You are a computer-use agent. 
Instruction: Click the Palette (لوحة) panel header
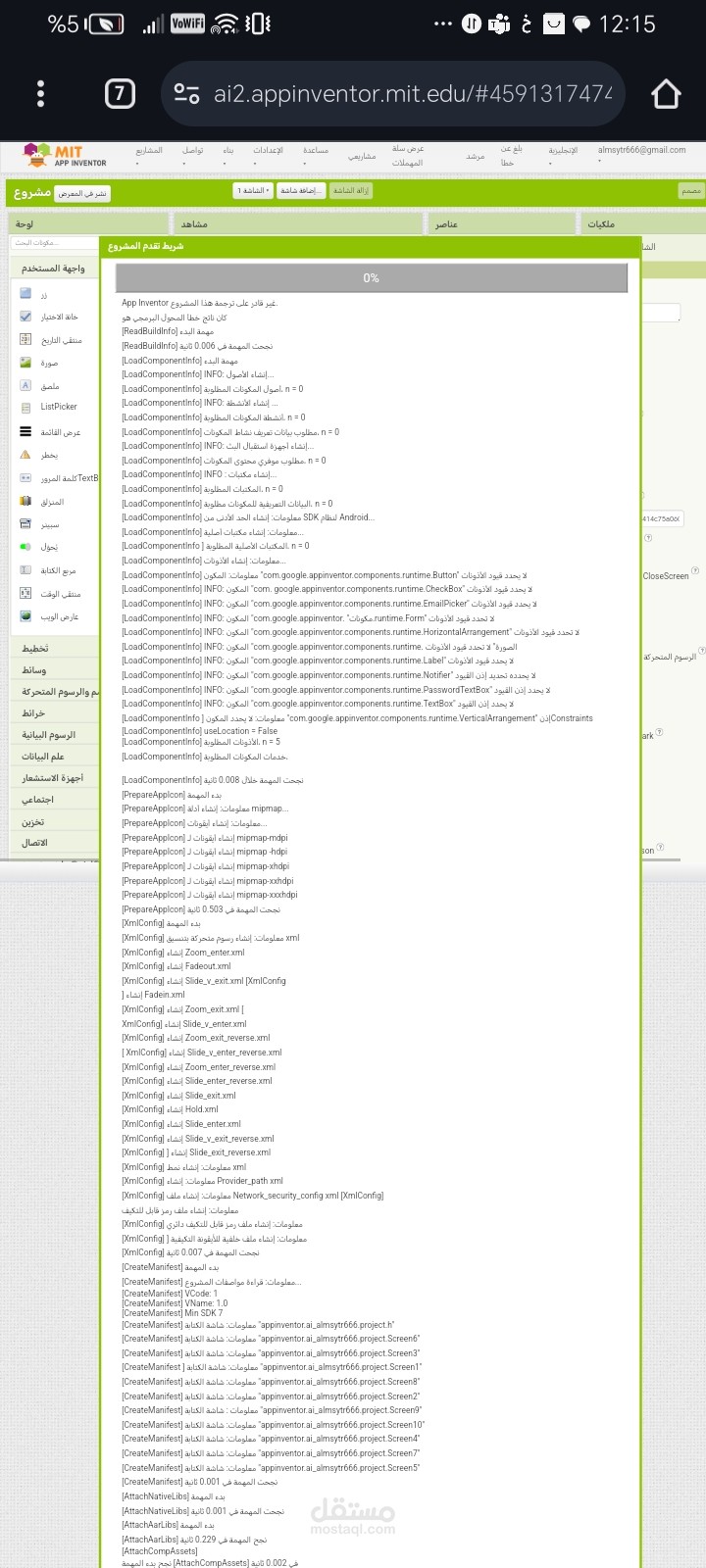coord(88,224)
